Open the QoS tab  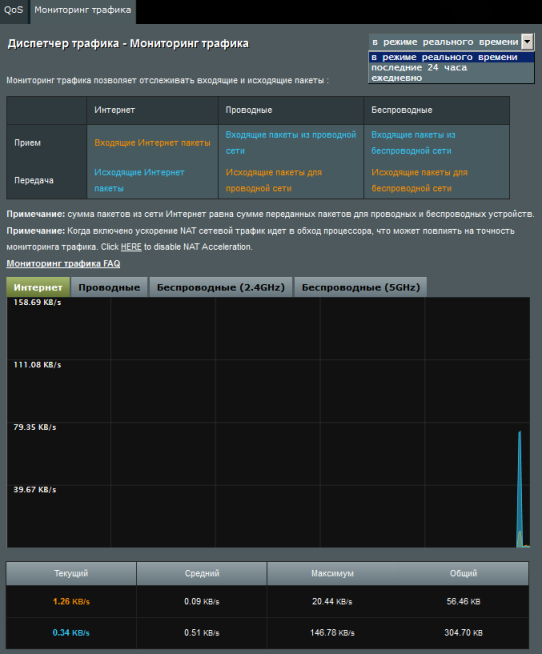click(14, 10)
